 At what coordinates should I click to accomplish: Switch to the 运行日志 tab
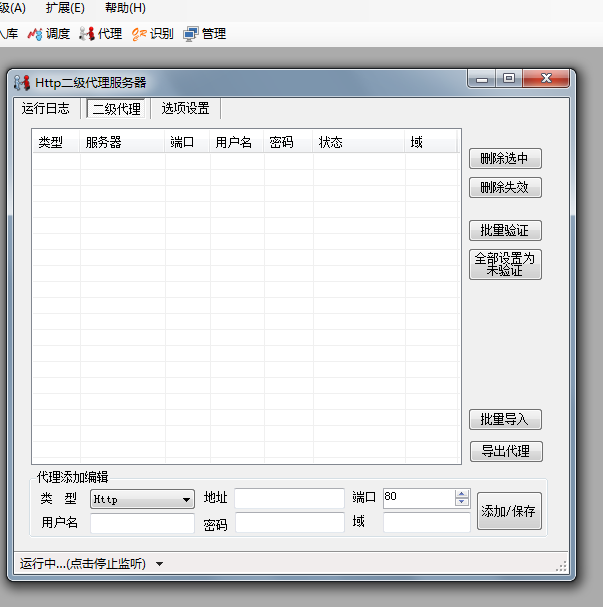tap(46, 109)
